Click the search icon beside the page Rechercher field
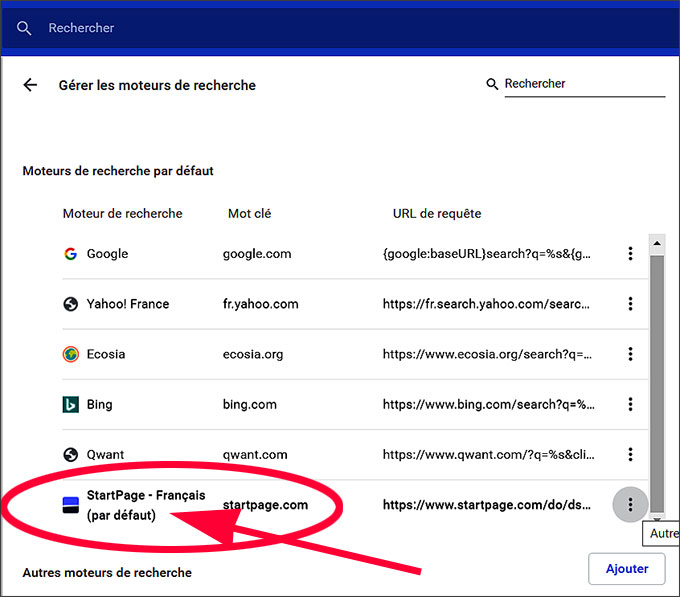This screenshot has width=680, height=597. 492,84
